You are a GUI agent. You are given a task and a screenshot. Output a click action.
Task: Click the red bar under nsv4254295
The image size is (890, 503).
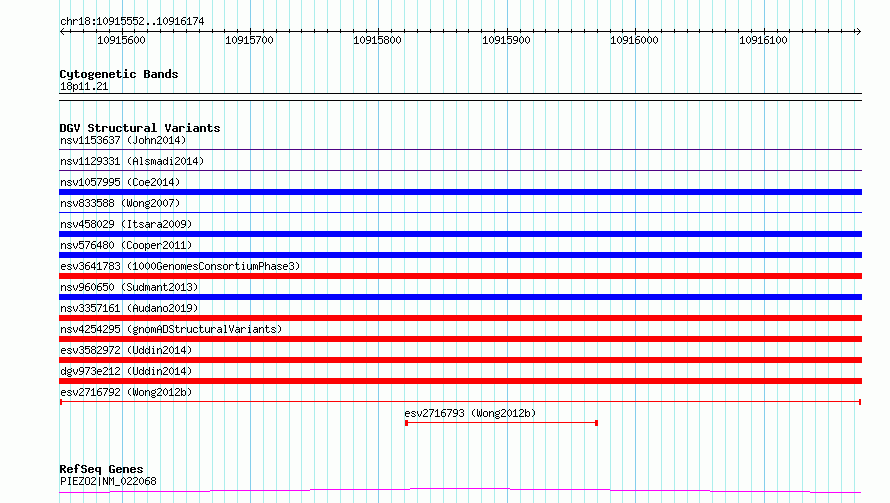click(460, 339)
